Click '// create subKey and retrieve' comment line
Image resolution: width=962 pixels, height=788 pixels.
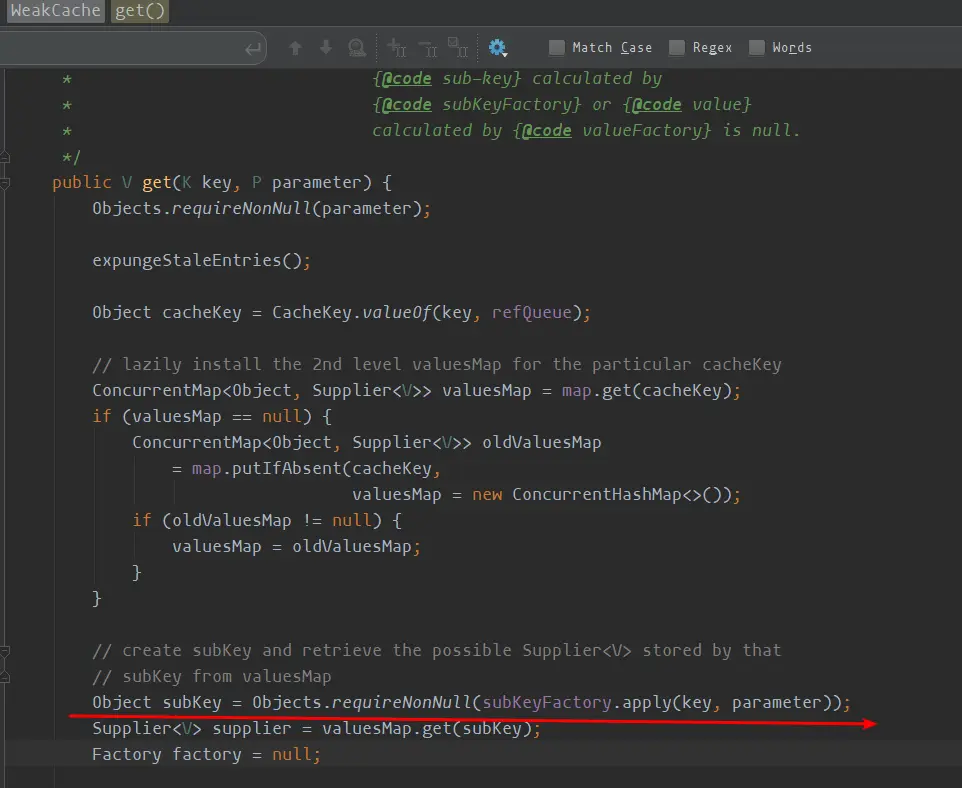pyautogui.click(x=437, y=651)
